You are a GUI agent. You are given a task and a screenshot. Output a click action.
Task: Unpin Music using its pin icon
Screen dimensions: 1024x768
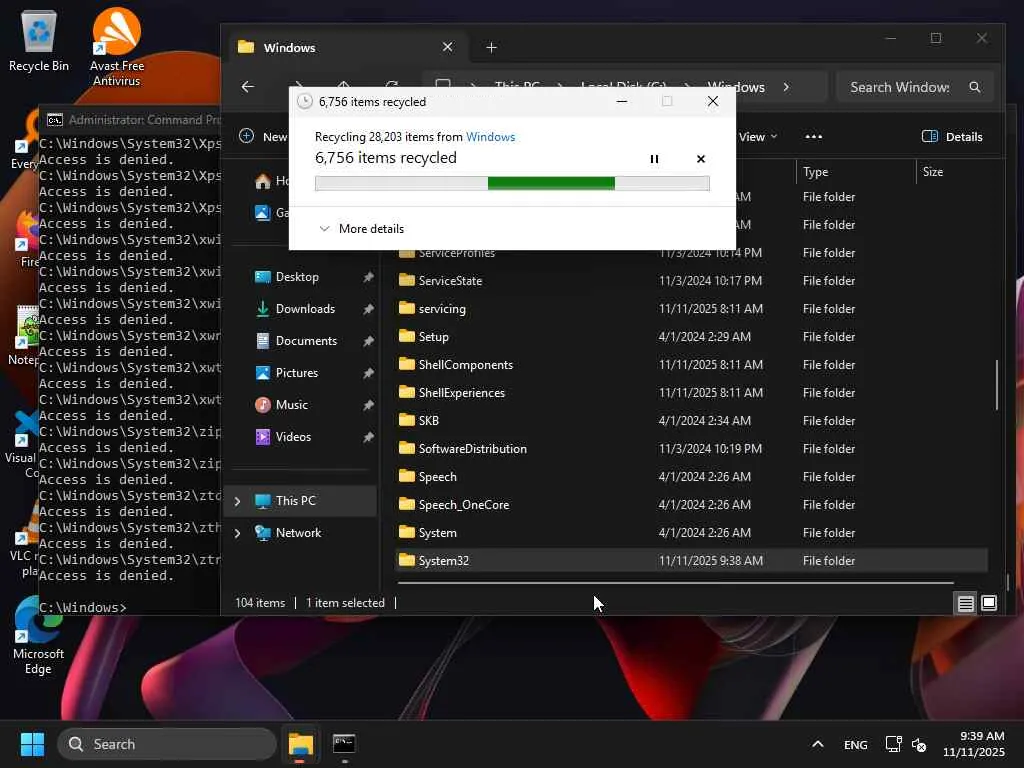click(368, 405)
